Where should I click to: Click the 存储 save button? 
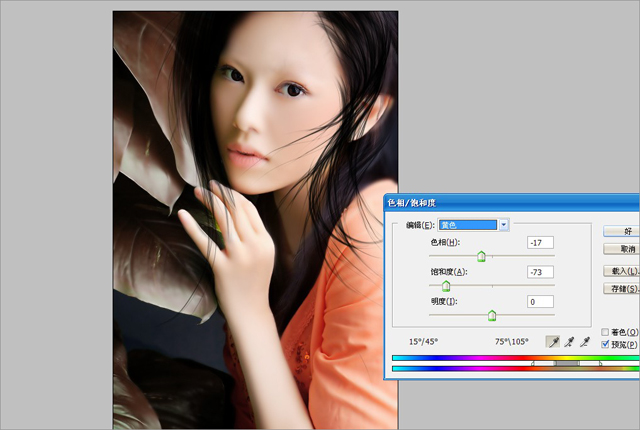click(x=622, y=288)
